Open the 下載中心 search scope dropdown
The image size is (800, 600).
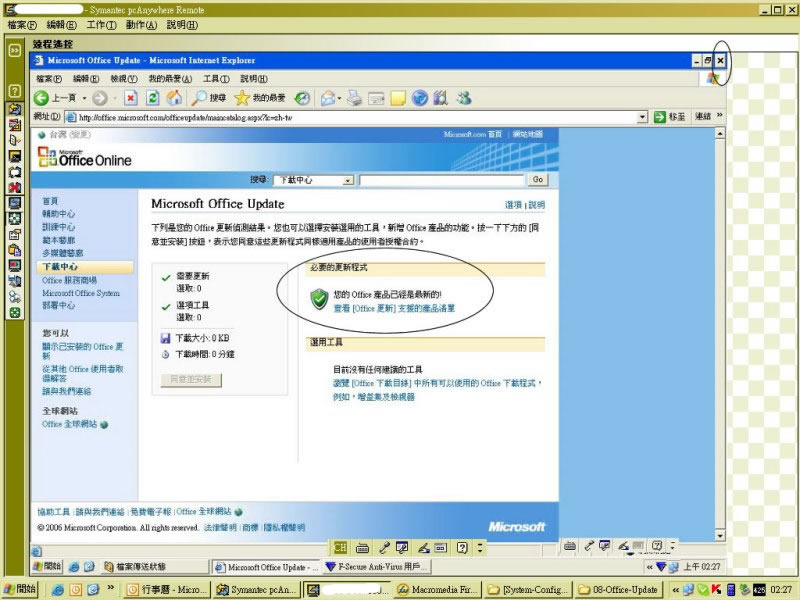click(348, 180)
